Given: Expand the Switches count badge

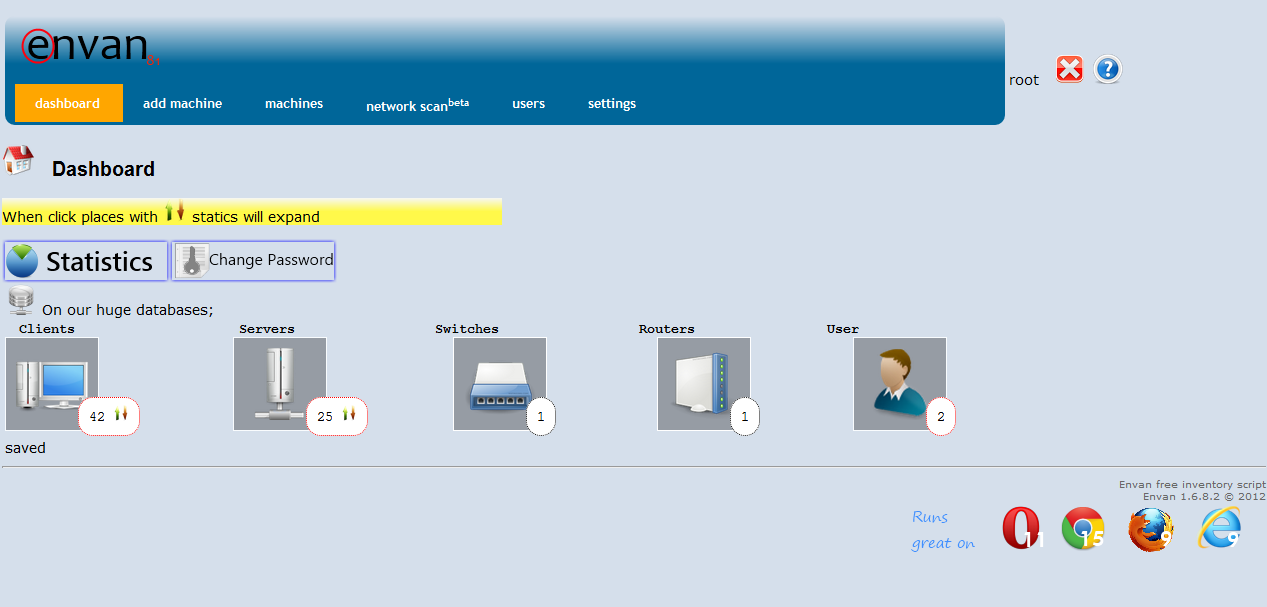Looking at the screenshot, I should (541, 417).
